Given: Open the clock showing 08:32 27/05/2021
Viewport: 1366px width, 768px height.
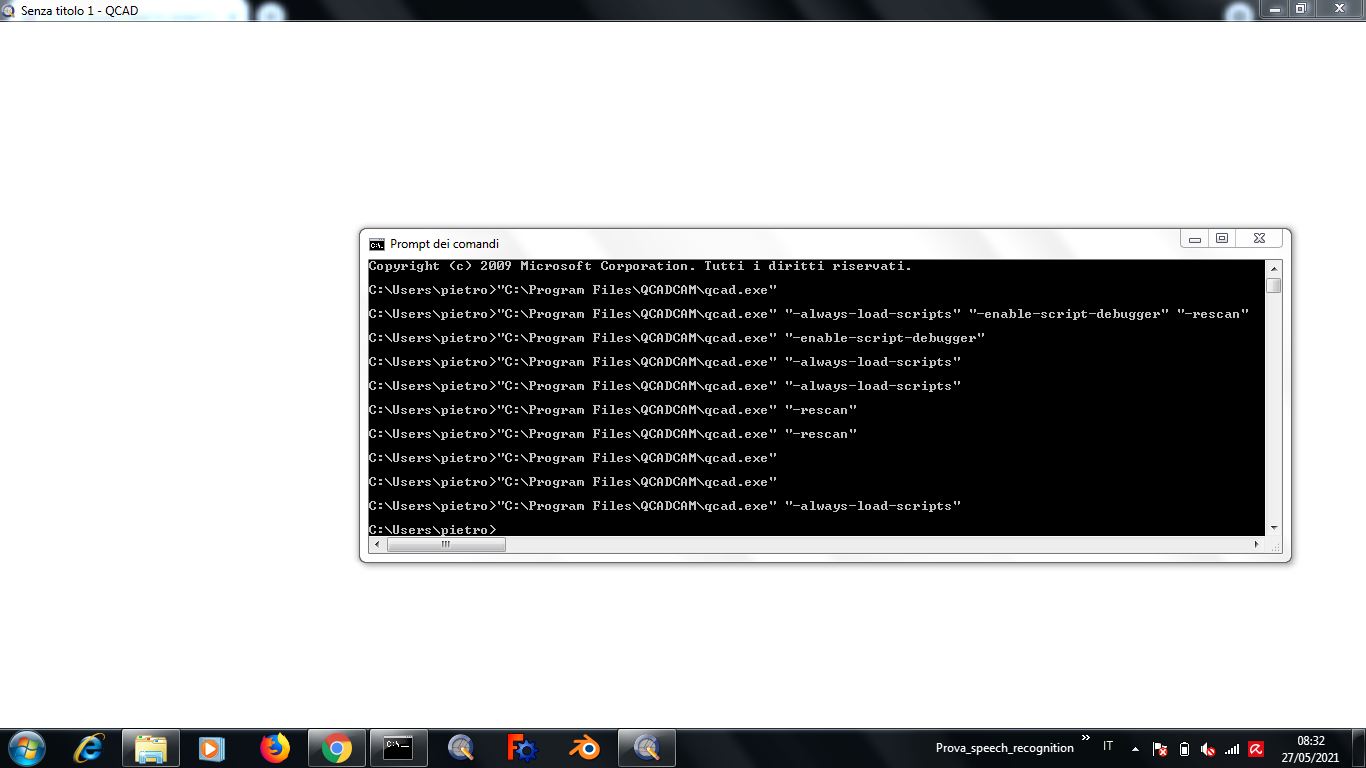Looking at the screenshot, I should (1310, 748).
